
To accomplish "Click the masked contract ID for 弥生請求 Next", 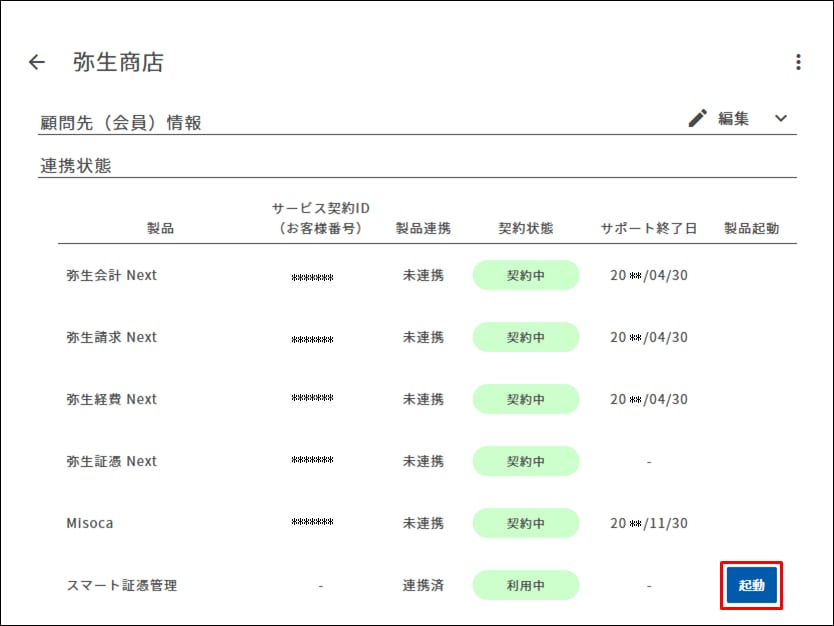I will click(x=313, y=339).
